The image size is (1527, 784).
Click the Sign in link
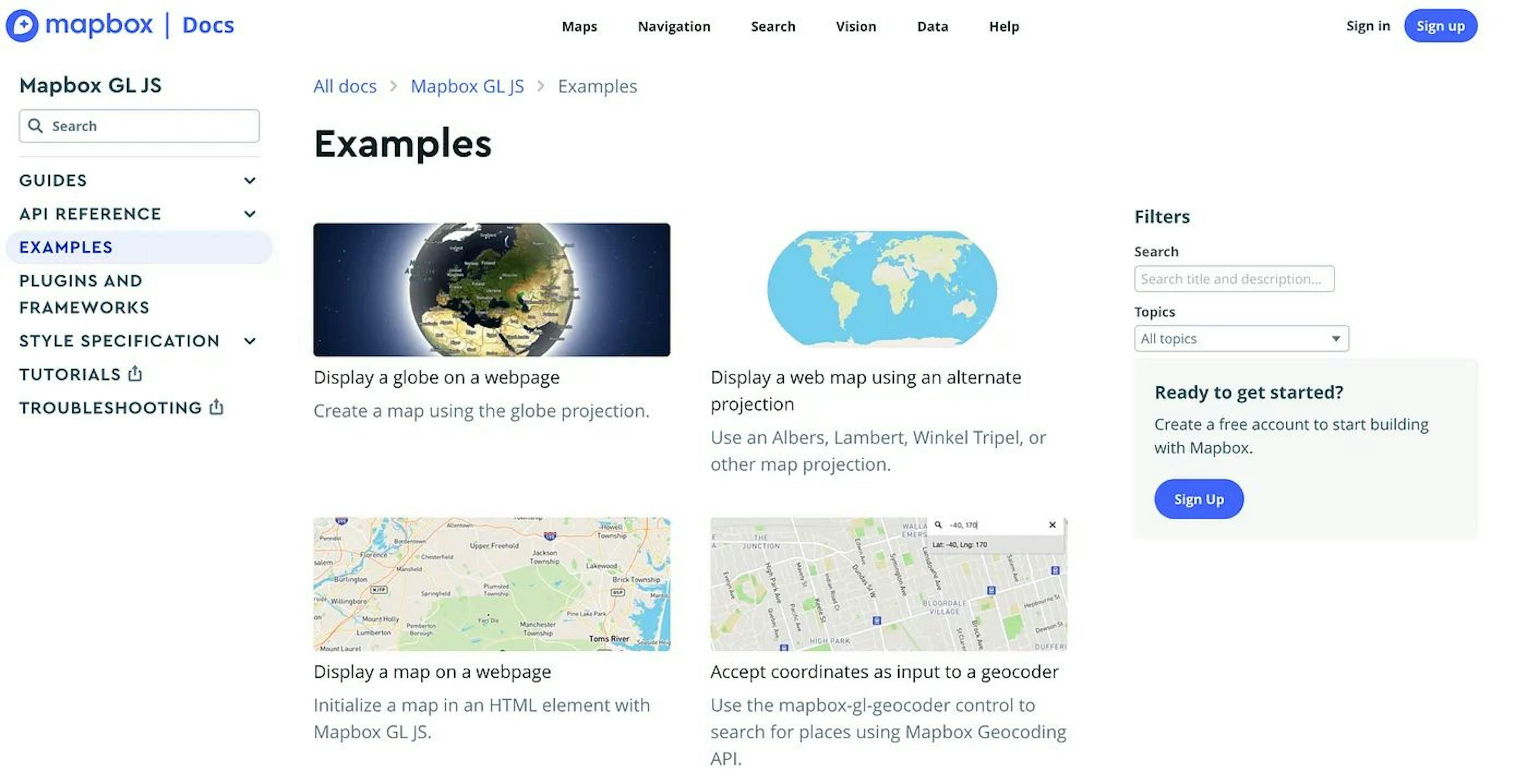(1368, 25)
